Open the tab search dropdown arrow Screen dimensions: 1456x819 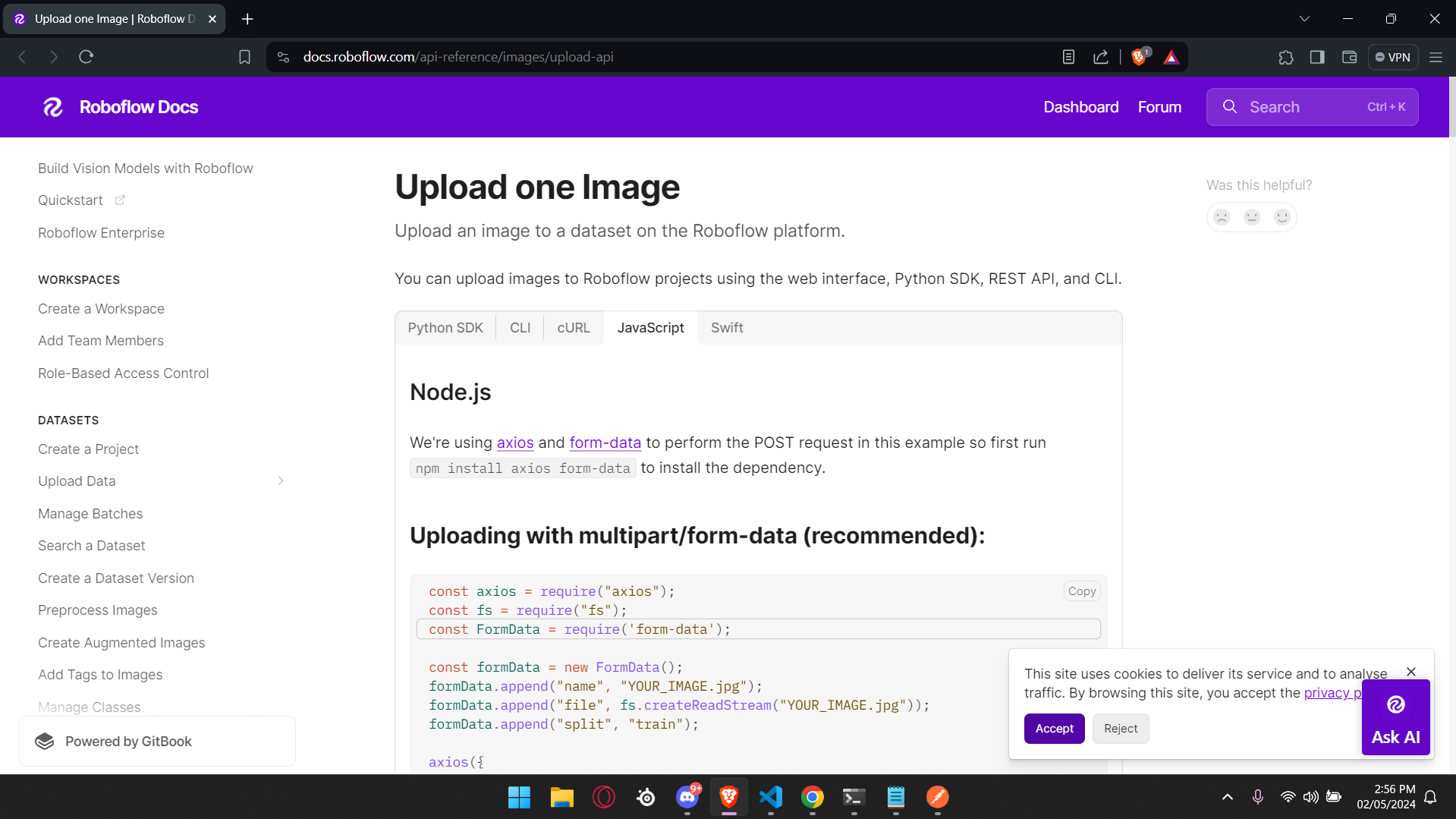(x=1304, y=19)
